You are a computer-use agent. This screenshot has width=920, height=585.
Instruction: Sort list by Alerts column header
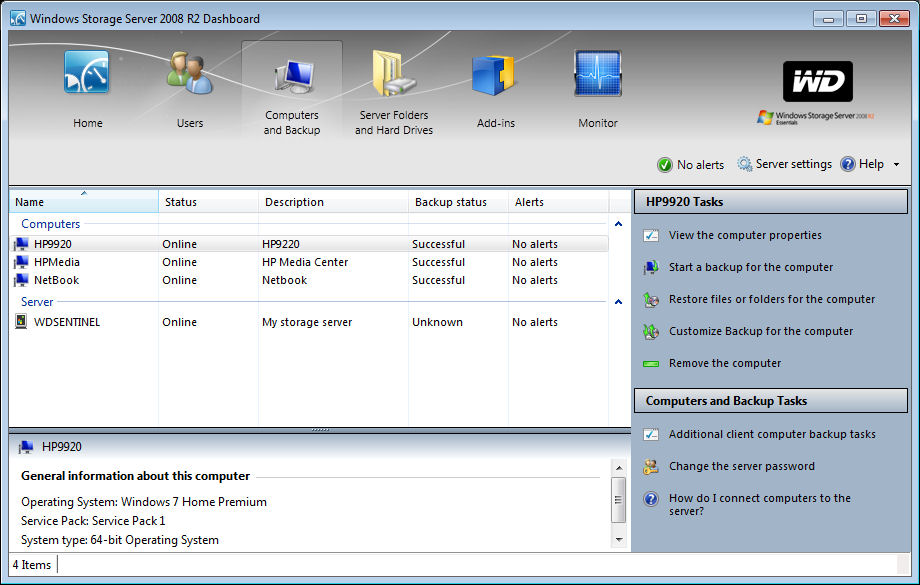559,201
